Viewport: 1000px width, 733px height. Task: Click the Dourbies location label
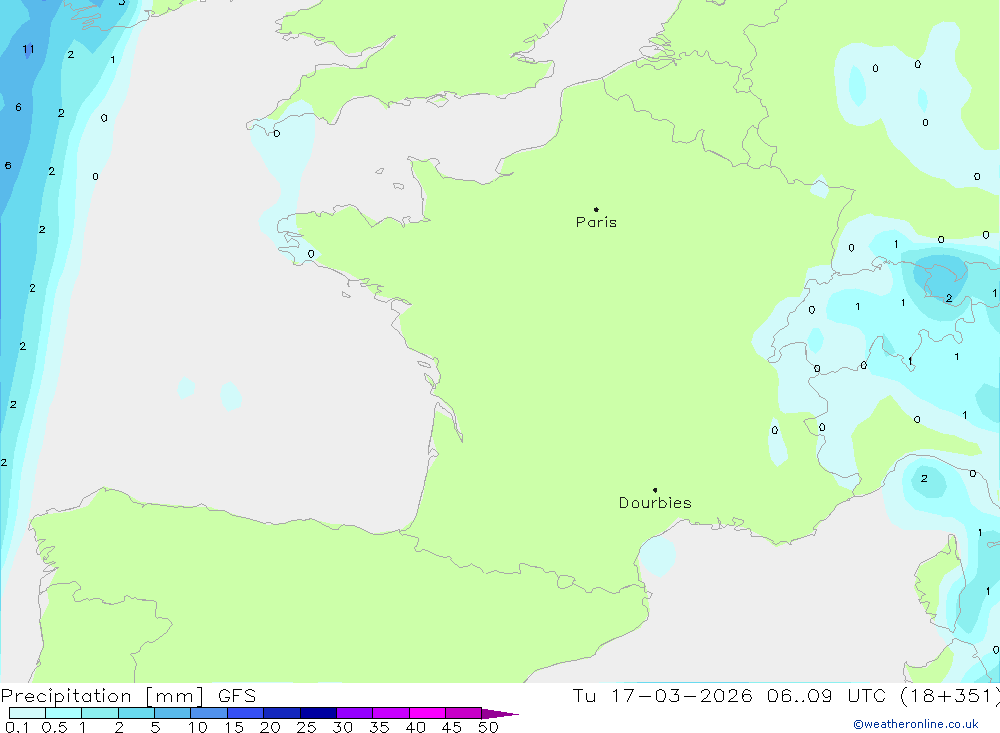(655, 503)
